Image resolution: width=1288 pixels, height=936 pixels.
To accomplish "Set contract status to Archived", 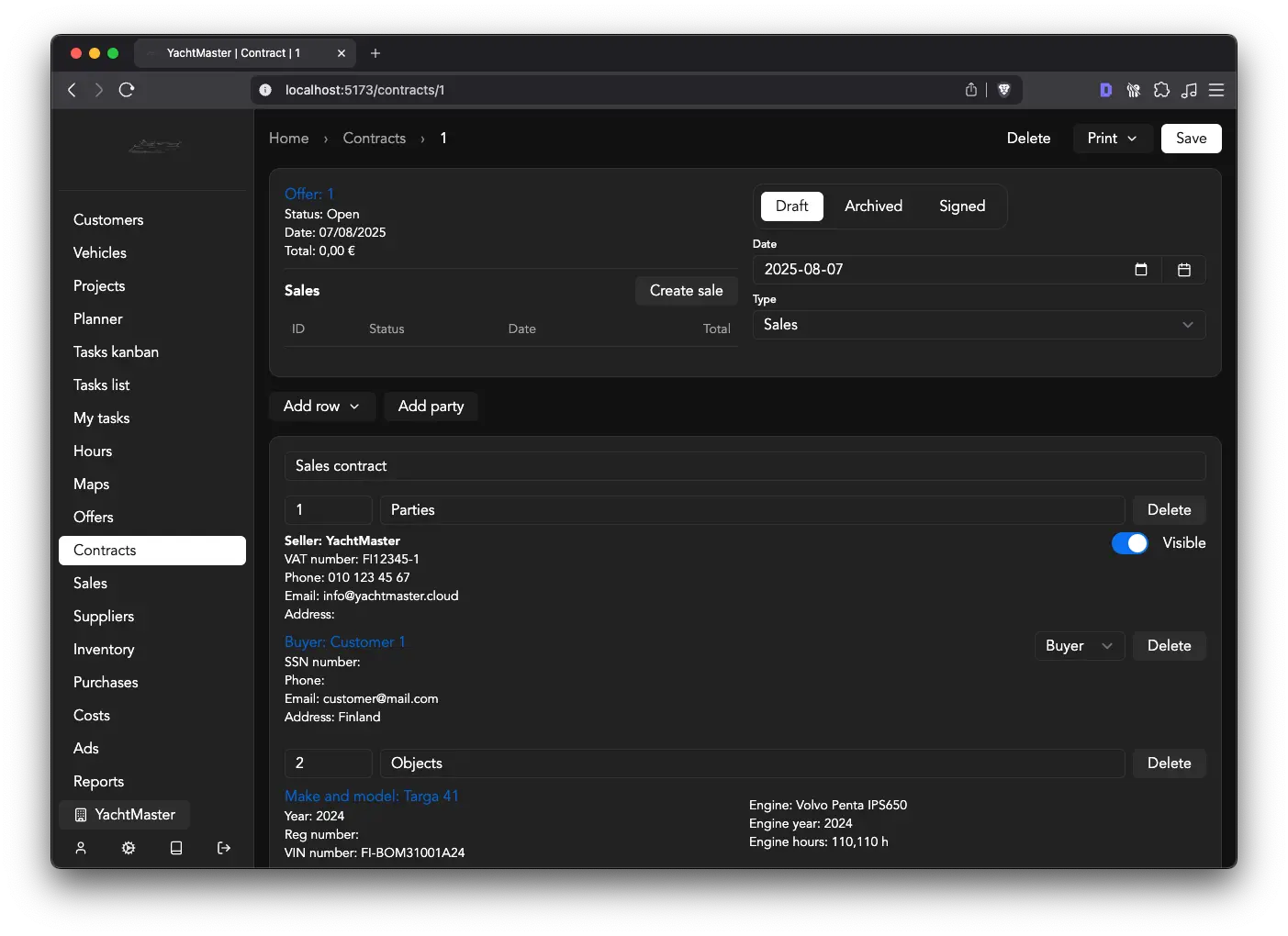I will coord(873,206).
